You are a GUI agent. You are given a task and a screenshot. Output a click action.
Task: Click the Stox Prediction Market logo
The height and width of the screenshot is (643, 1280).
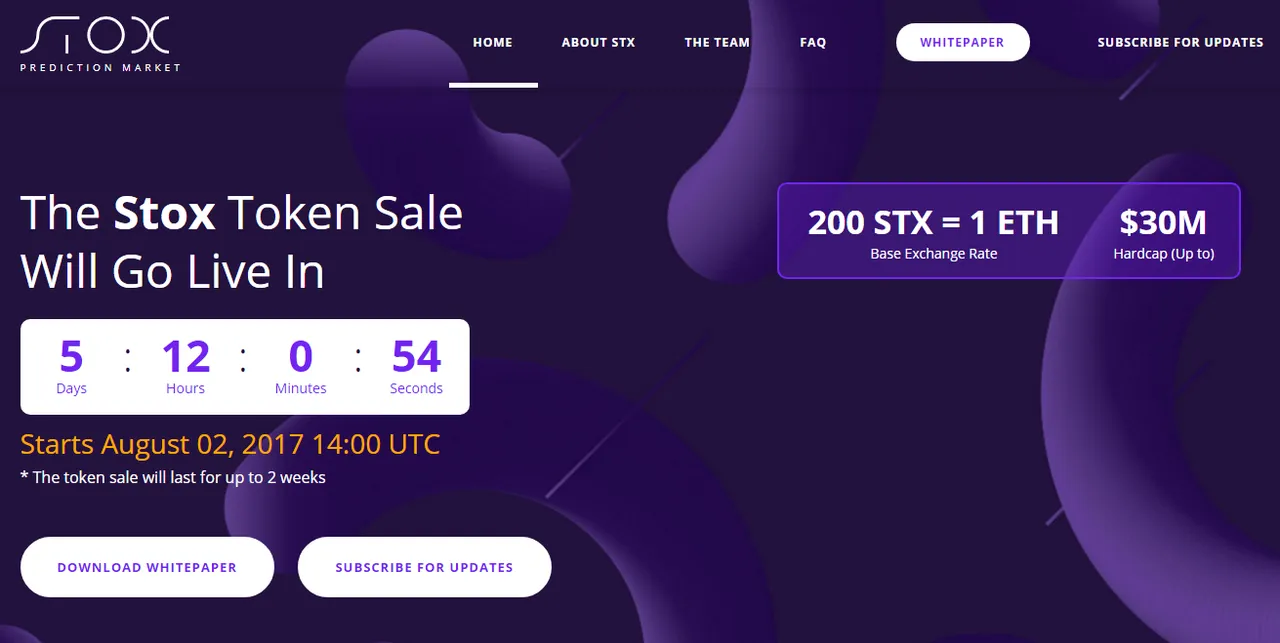[x=100, y=45]
